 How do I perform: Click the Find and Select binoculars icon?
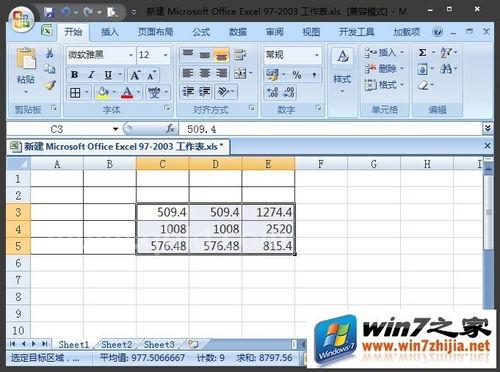(x=446, y=69)
